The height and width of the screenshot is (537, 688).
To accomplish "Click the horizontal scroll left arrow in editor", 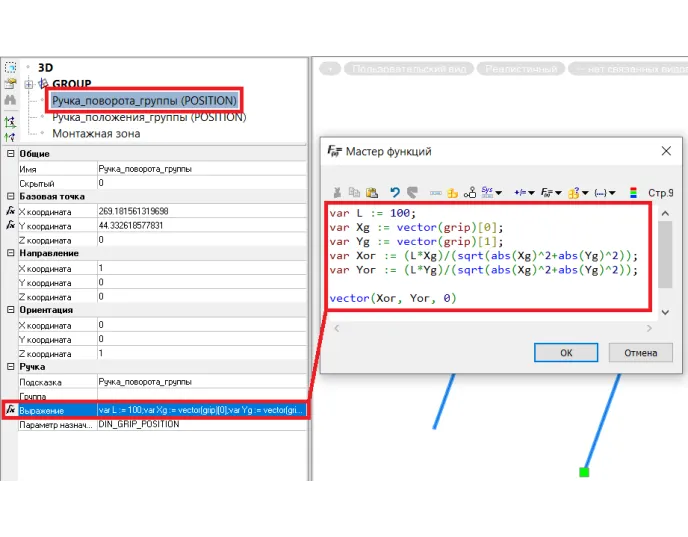I will pos(337,328).
